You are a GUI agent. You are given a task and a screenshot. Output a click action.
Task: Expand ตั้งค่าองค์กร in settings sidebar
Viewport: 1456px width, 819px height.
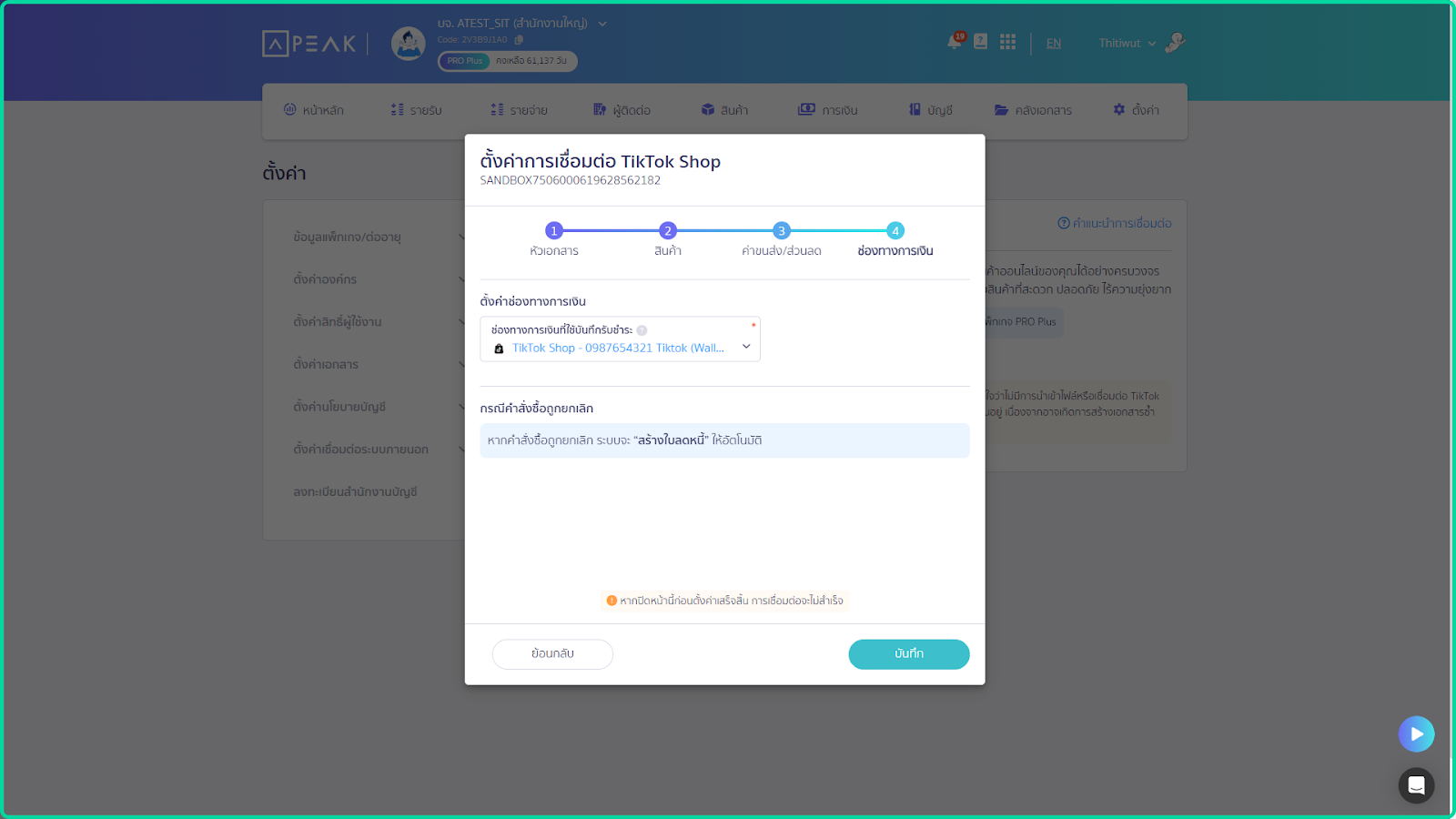[x=378, y=279]
